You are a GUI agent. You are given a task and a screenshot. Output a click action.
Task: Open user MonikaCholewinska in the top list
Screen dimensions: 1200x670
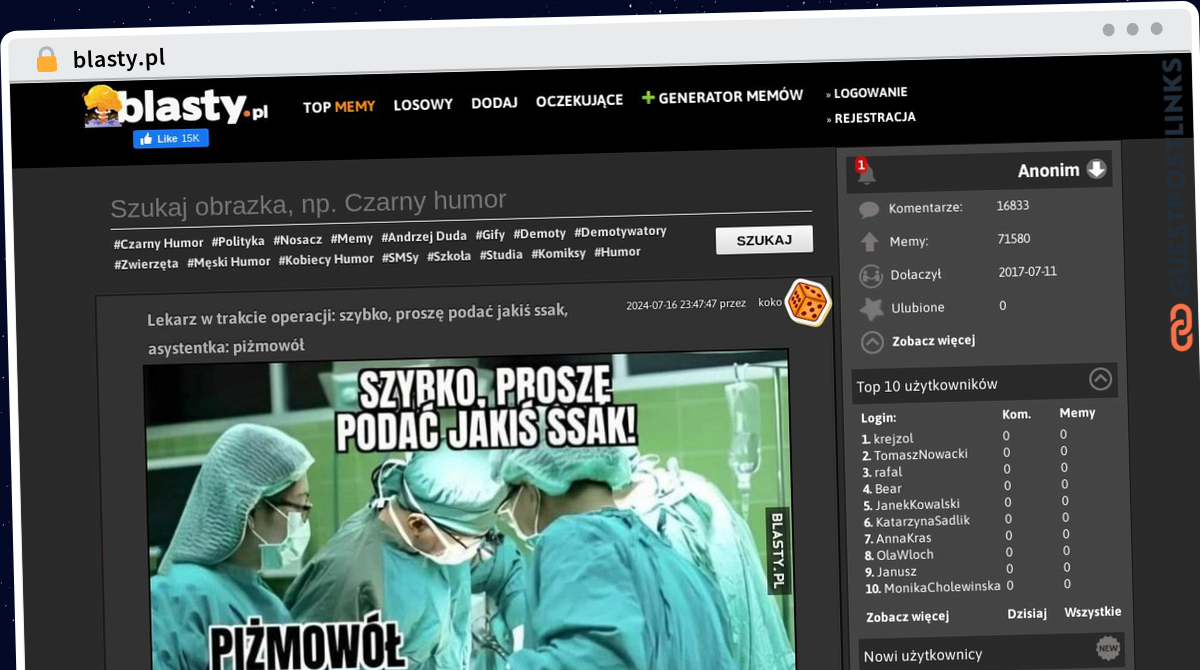pyautogui.click(x=942, y=588)
